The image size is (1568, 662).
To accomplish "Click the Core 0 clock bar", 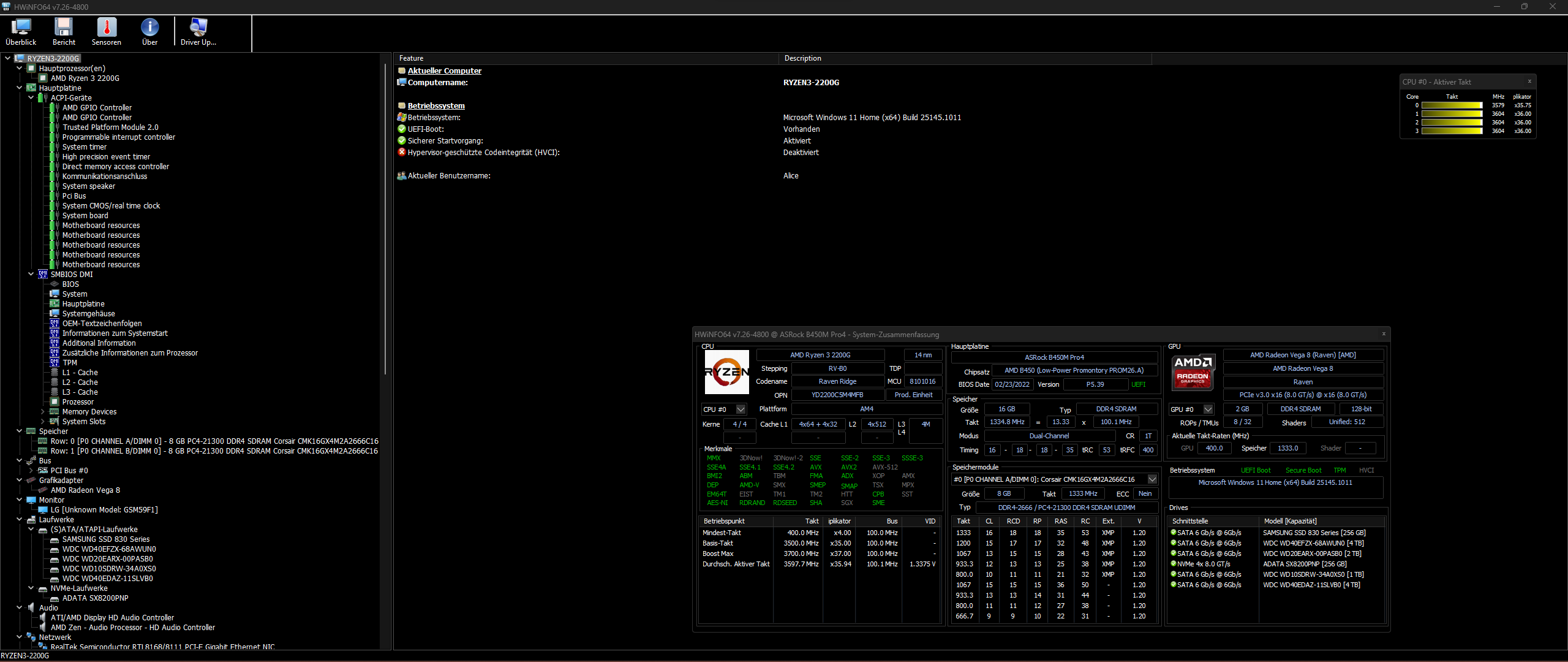I will pyautogui.click(x=1452, y=105).
